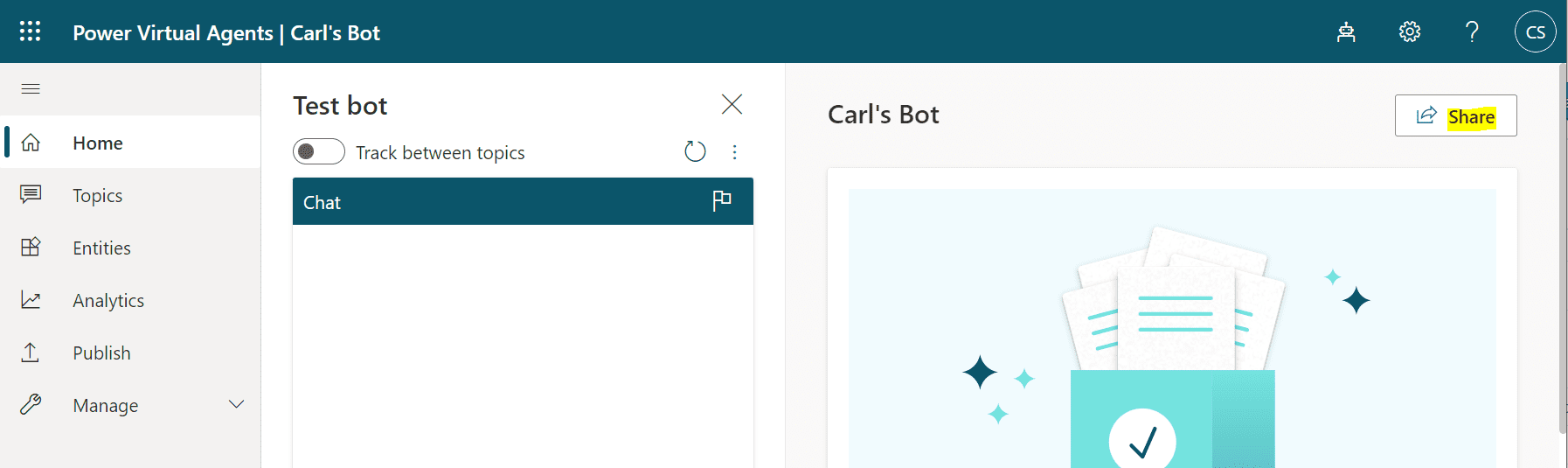Close the Test bot panel
This screenshot has width=1568, height=468.
(732, 105)
